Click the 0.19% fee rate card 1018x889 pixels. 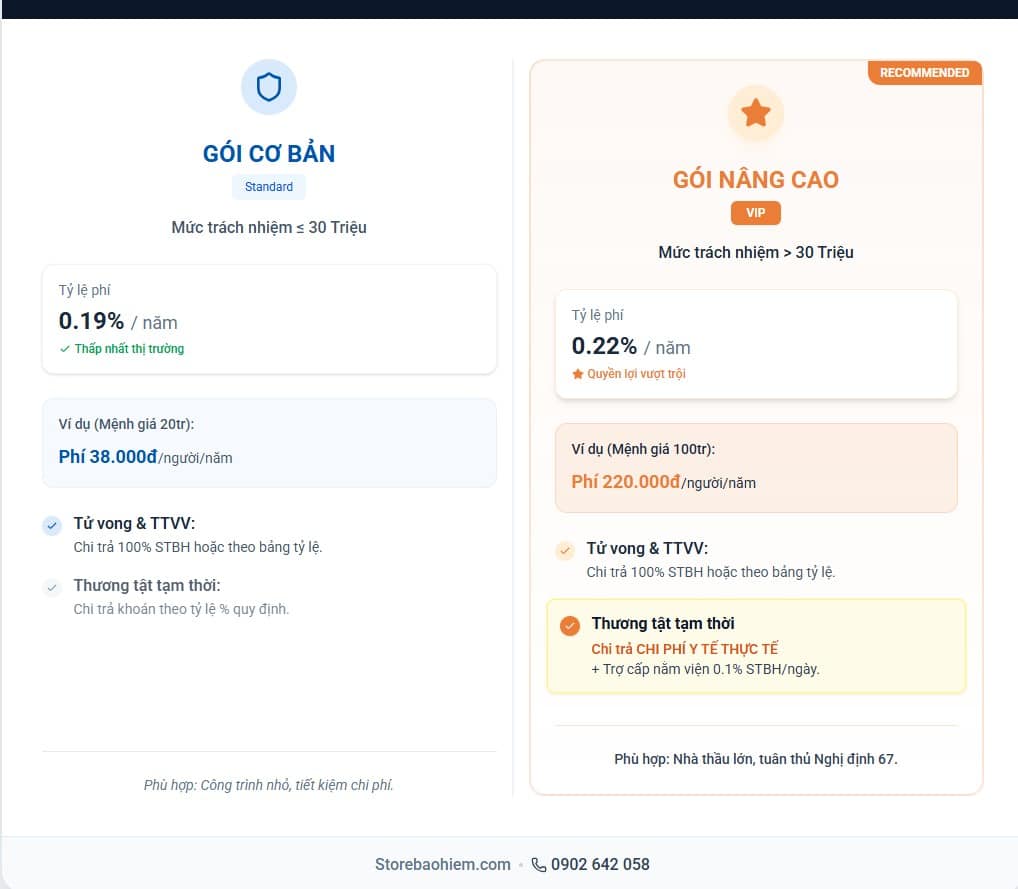[269, 319]
